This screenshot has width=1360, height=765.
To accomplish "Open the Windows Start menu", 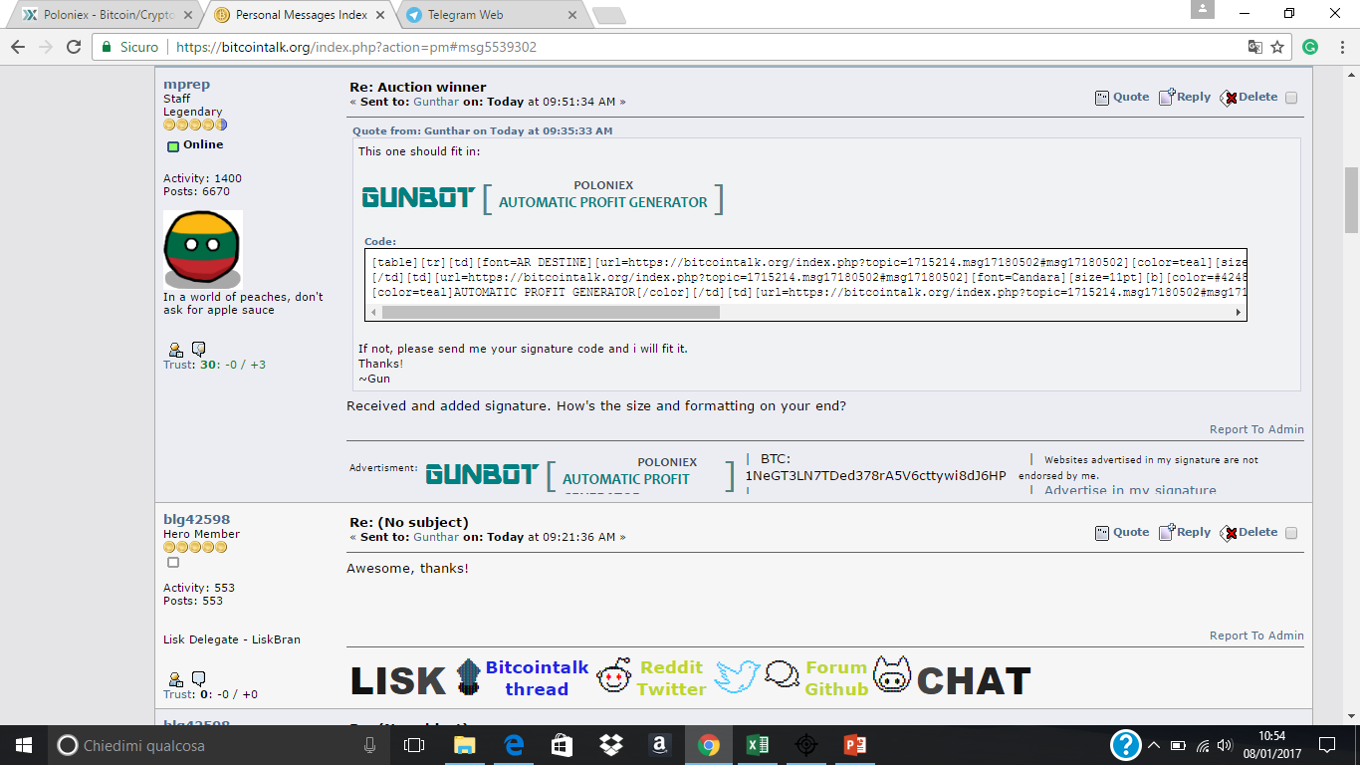I will [x=24, y=745].
